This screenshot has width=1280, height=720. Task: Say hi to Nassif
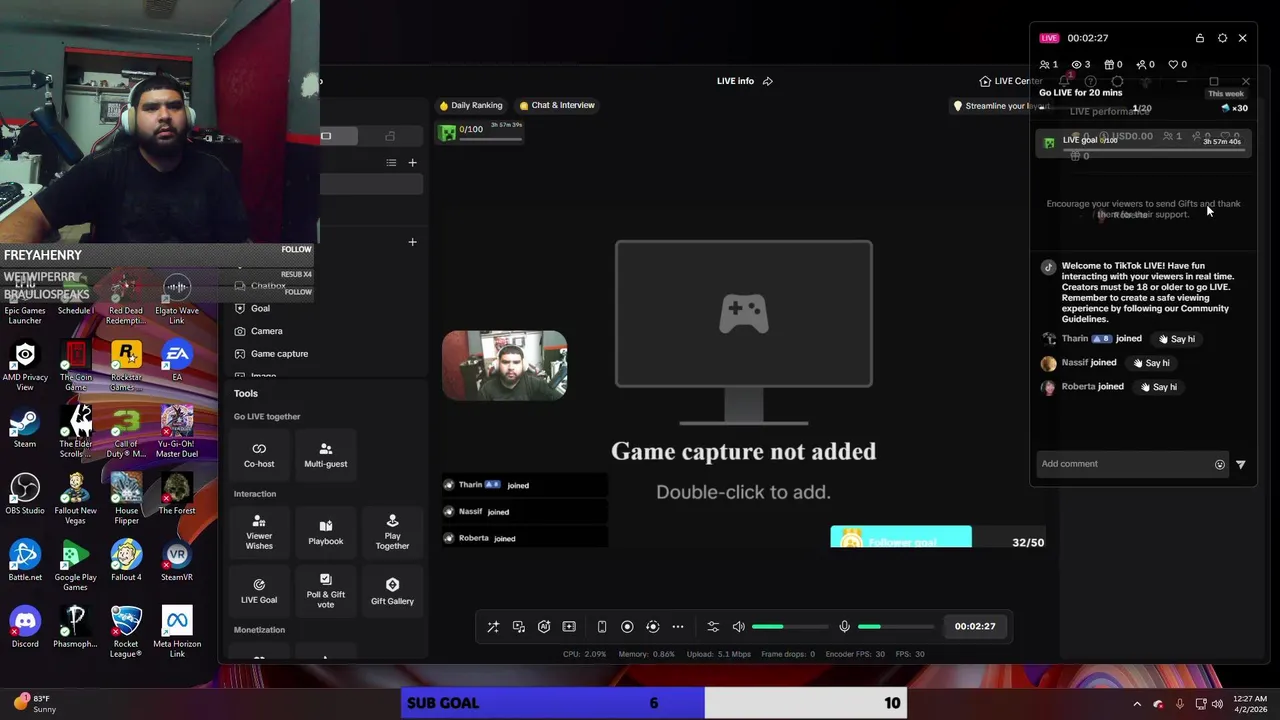tap(1151, 363)
